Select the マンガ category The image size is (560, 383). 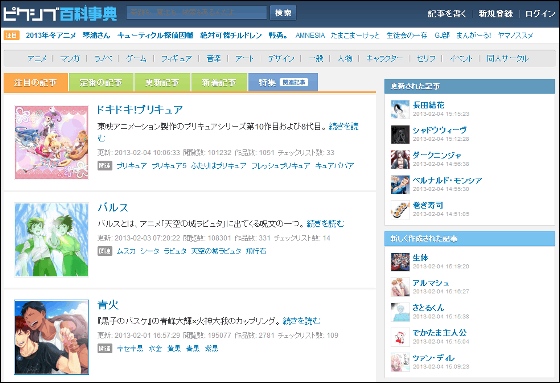pyautogui.click(x=70, y=58)
